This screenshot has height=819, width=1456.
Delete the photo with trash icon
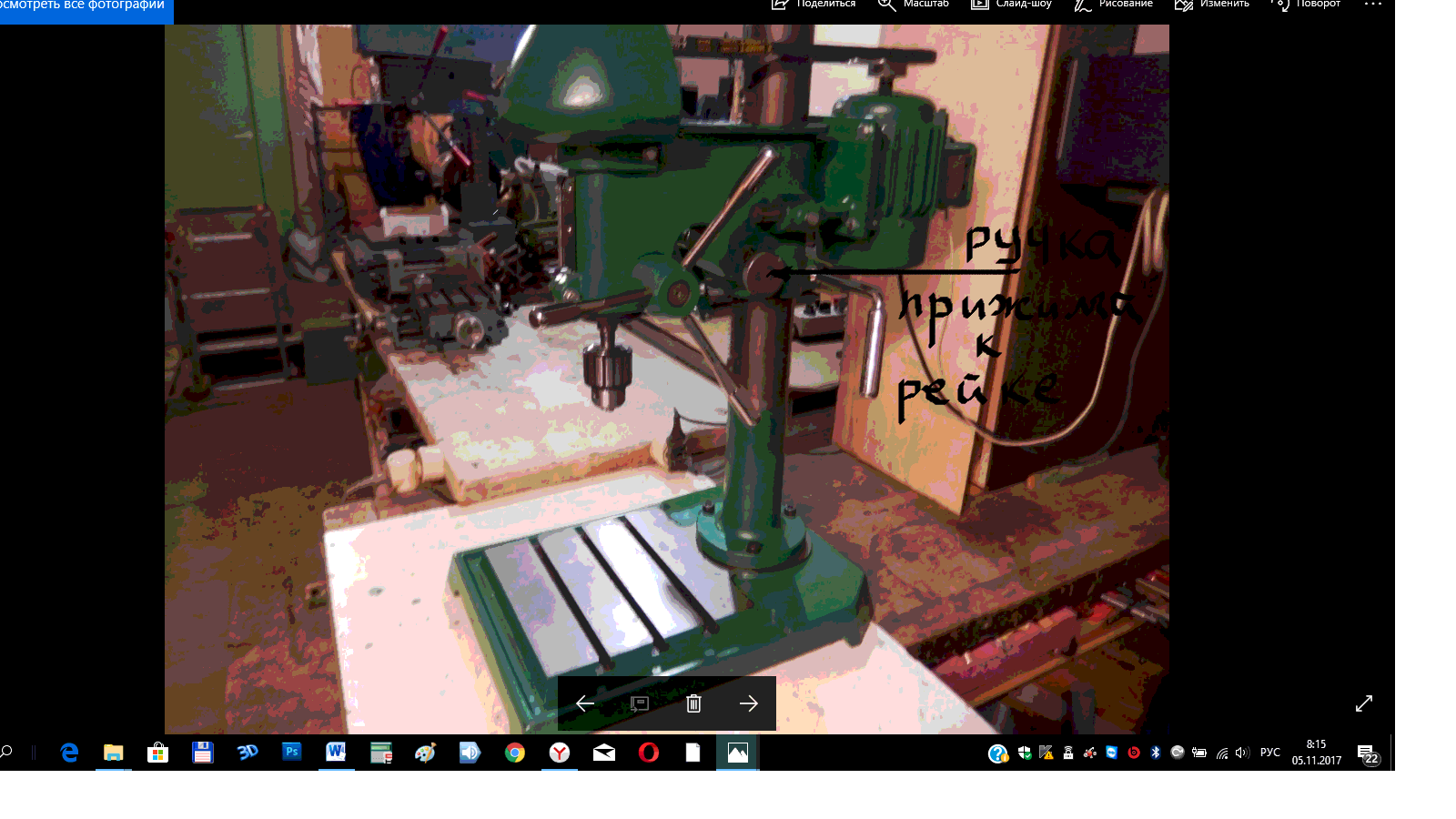click(693, 703)
